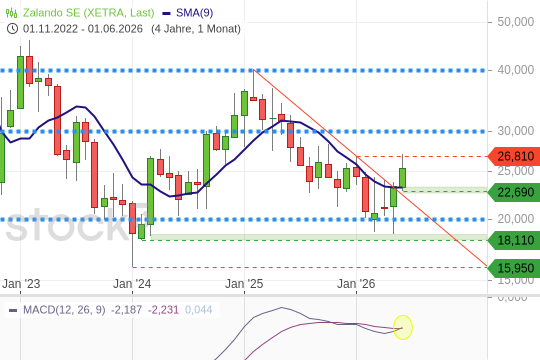
Task: Click the Jan '23 time axis label
Action: click(21, 284)
